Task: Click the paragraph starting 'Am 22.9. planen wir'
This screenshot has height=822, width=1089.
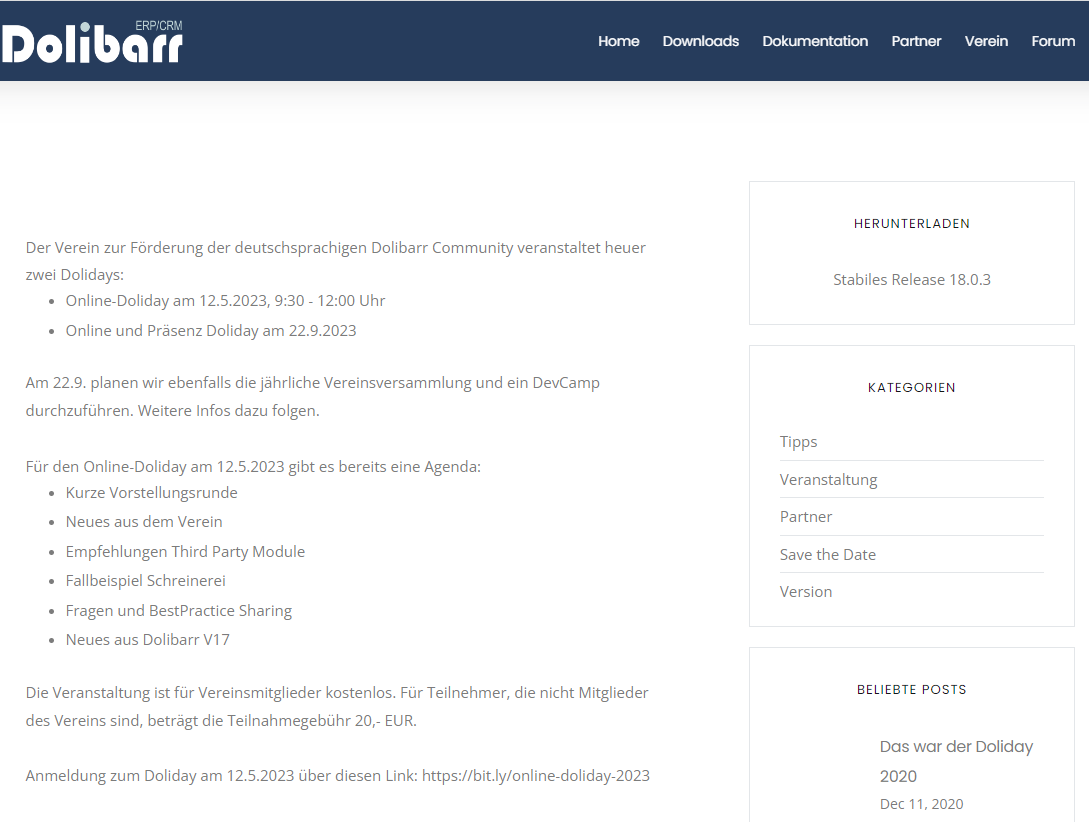Action: pos(313,396)
